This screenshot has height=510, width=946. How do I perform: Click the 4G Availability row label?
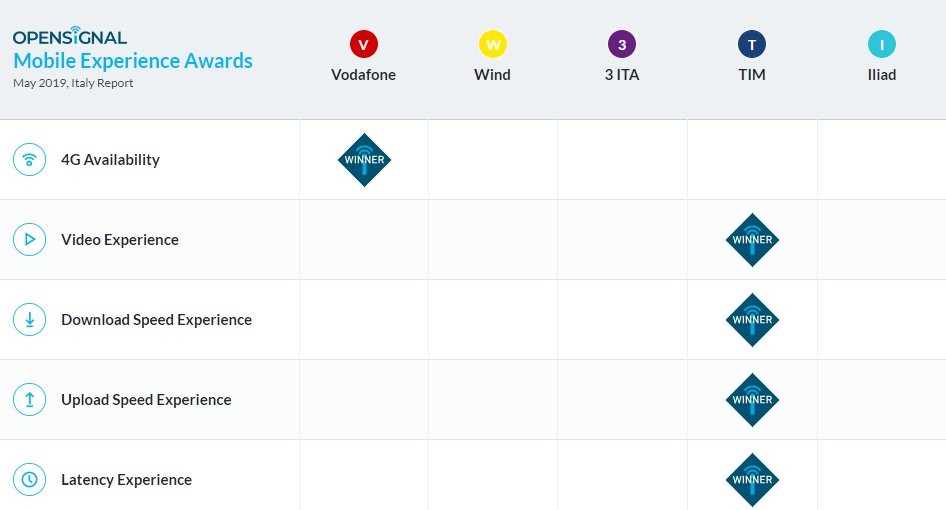click(x=110, y=160)
